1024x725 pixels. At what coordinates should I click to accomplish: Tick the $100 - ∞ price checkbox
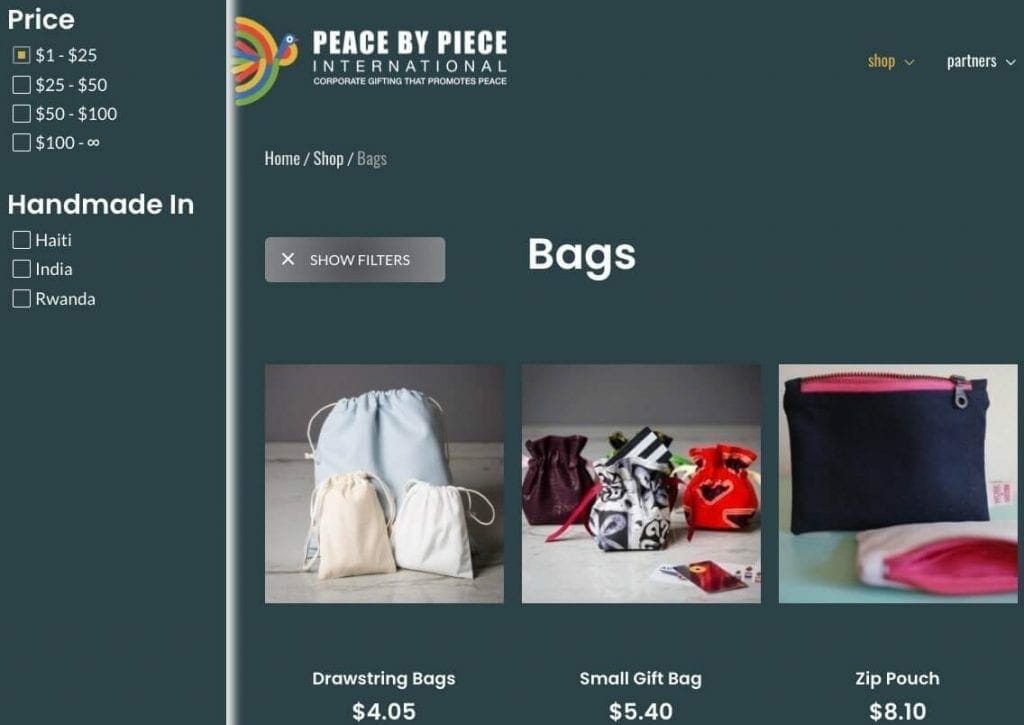(22, 142)
